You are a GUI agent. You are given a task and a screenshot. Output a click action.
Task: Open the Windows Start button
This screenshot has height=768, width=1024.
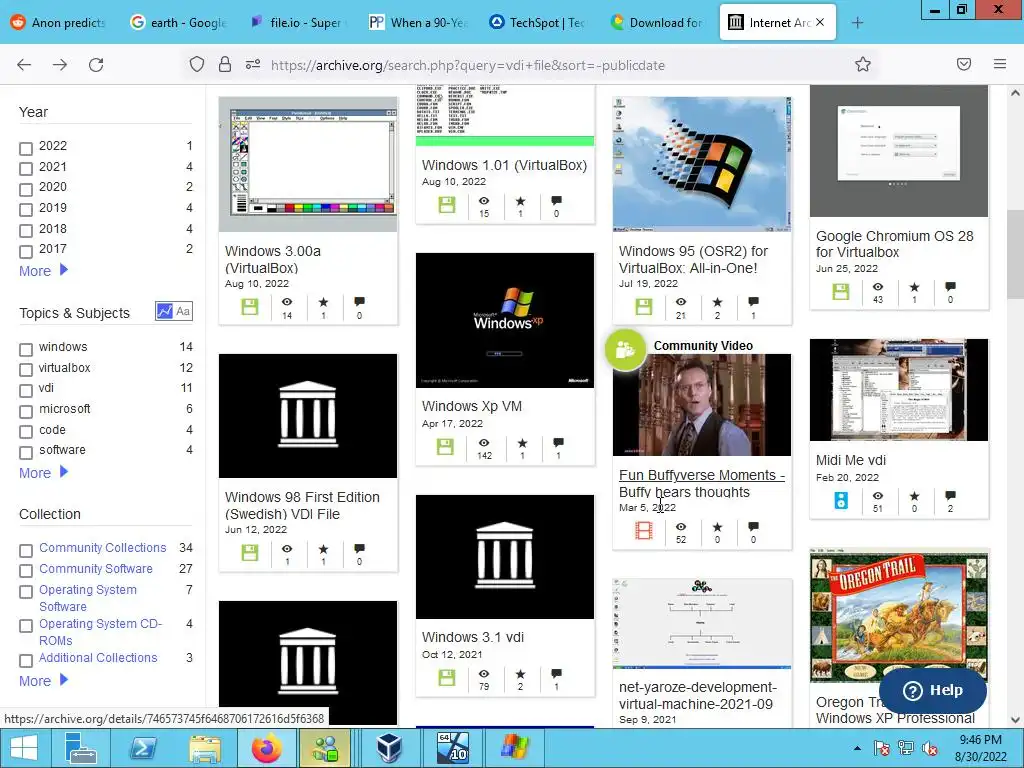point(24,748)
